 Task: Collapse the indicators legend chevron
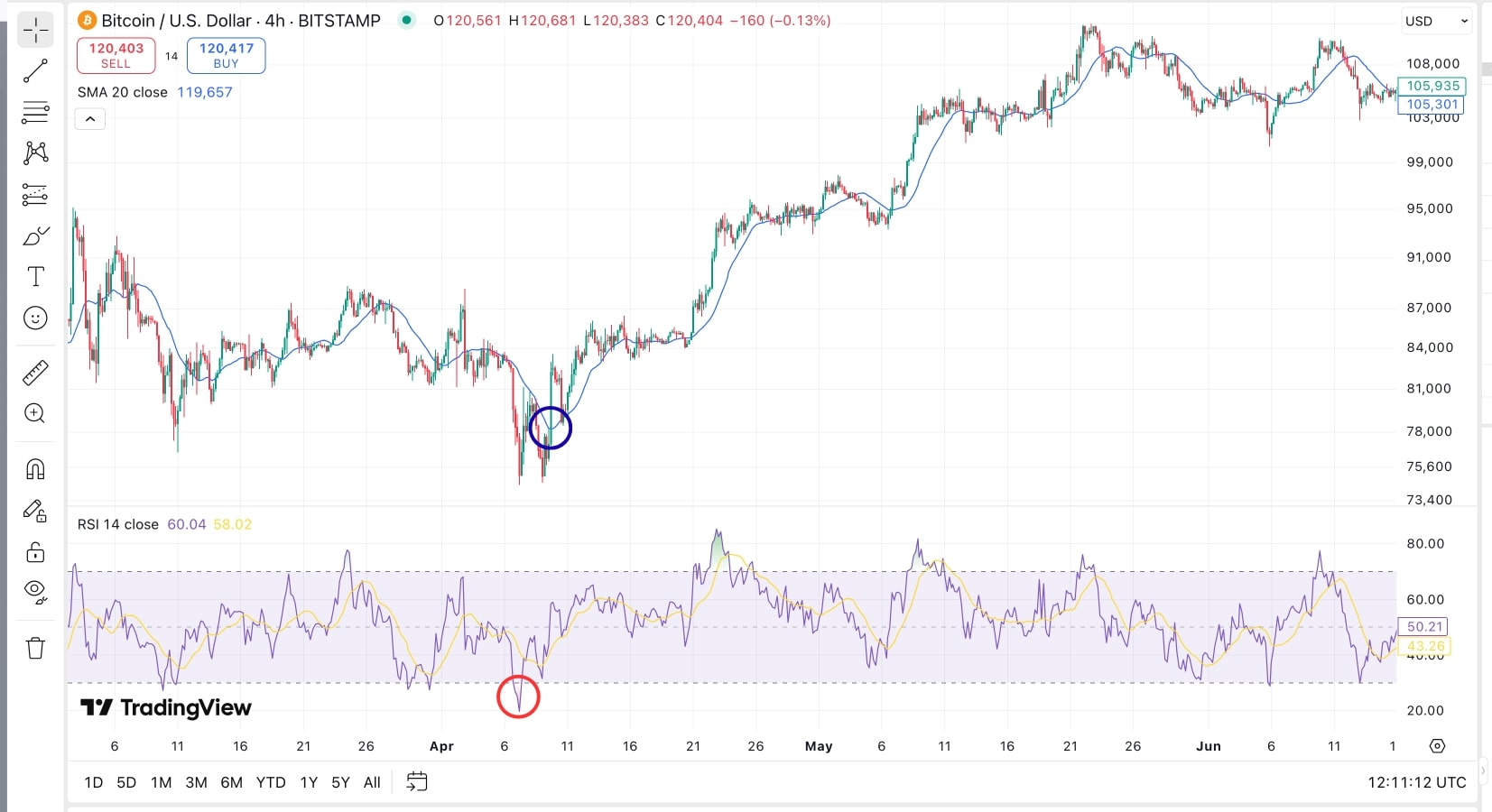point(89,118)
